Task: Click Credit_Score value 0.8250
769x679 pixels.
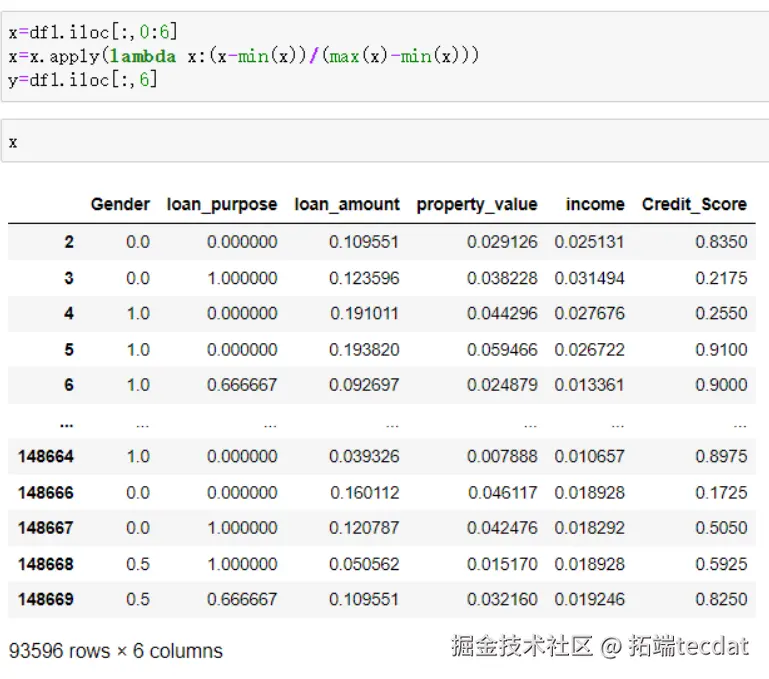Action: [721, 600]
